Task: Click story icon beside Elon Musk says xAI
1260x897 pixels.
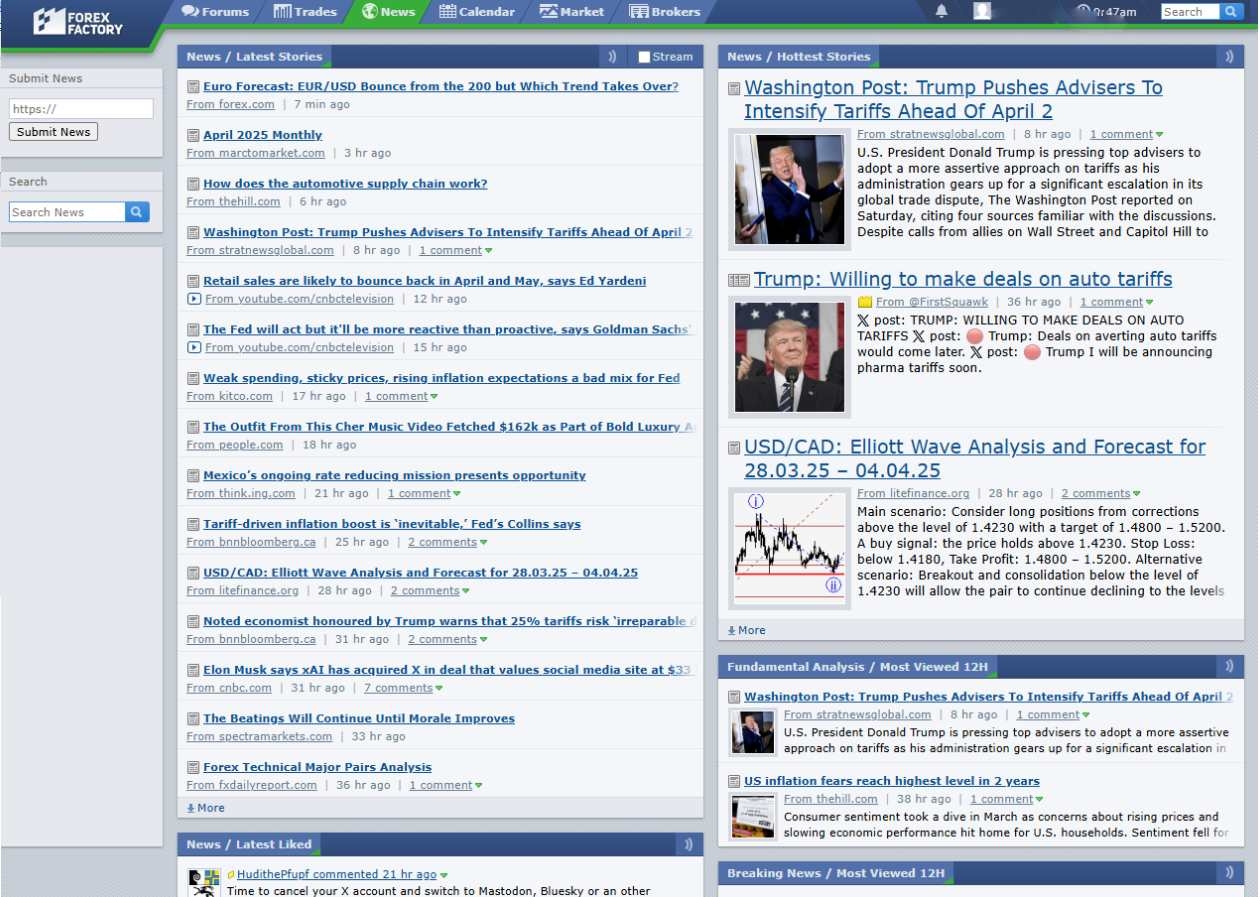Action: click(194, 671)
